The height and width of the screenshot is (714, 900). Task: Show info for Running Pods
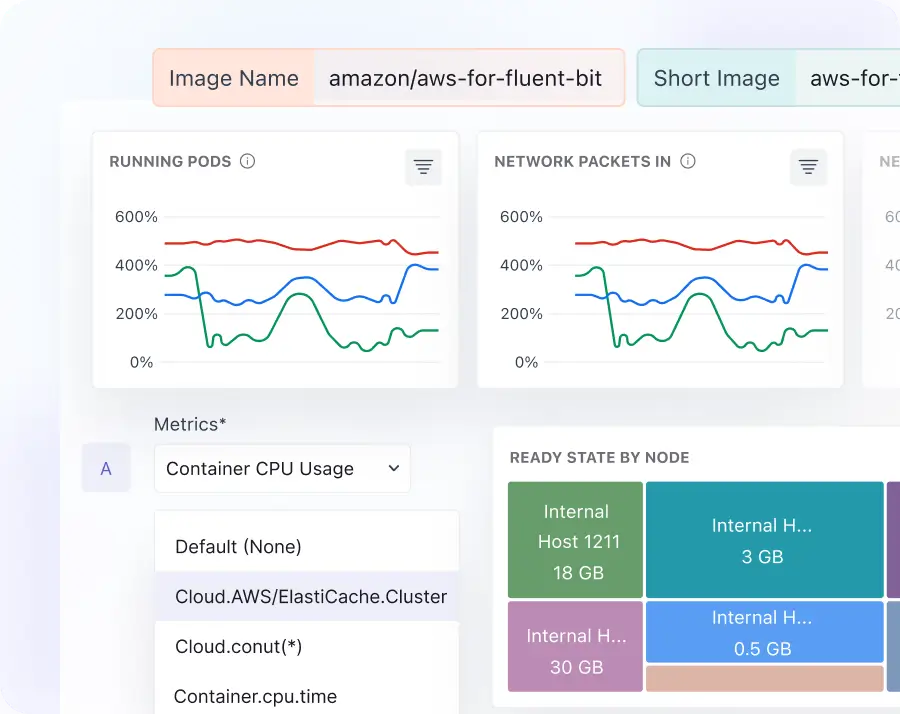(x=247, y=161)
